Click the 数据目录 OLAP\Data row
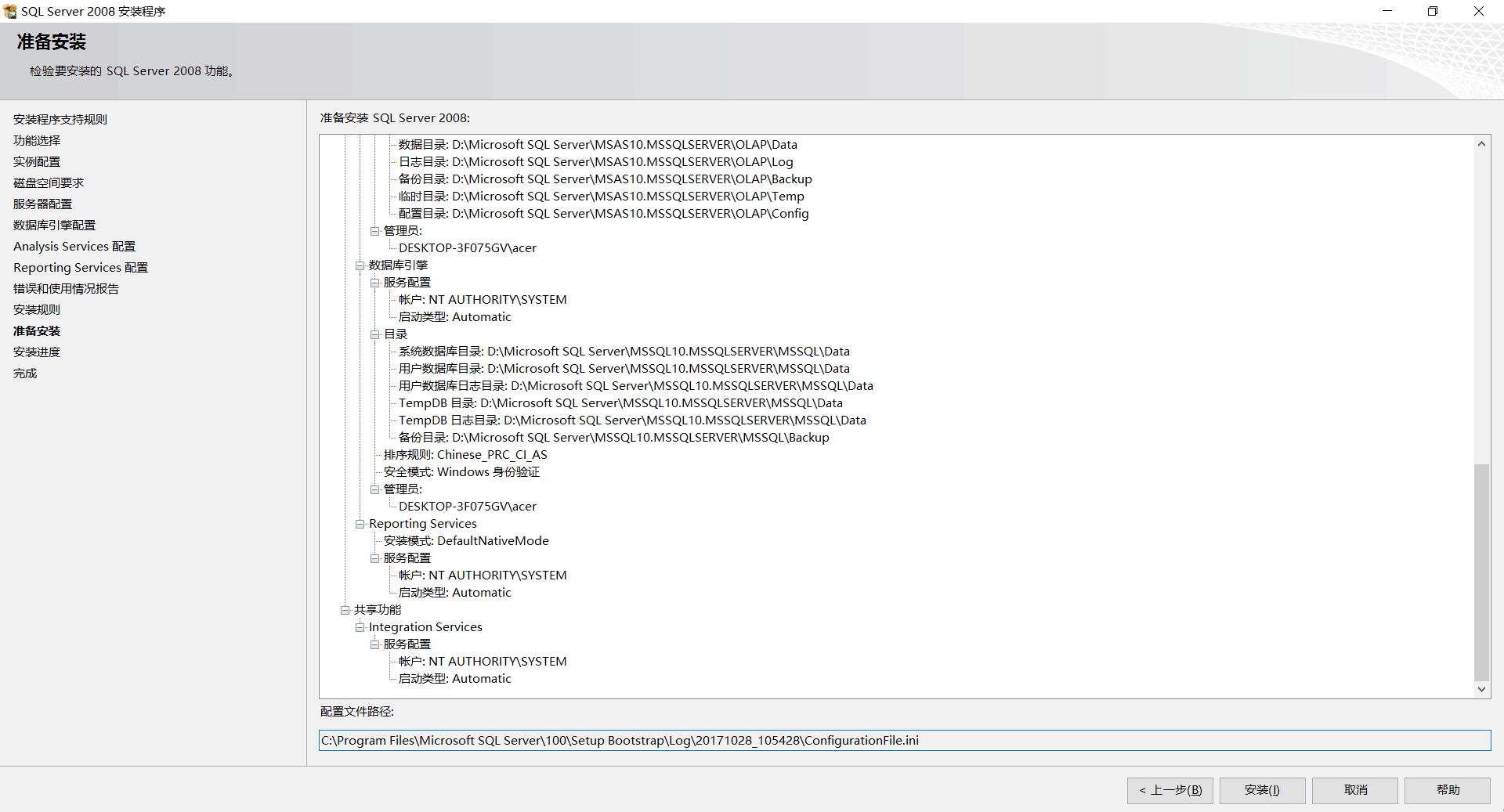The width and height of the screenshot is (1504, 812). click(x=598, y=145)
